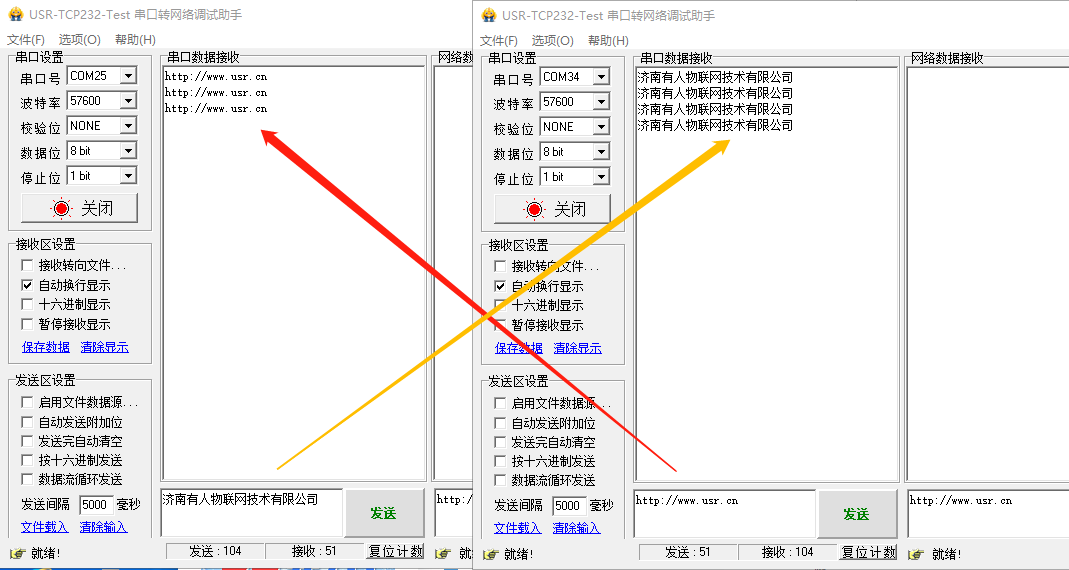Click the ready status icon in the left window's status bar
1069x570 pixels.
16,553
